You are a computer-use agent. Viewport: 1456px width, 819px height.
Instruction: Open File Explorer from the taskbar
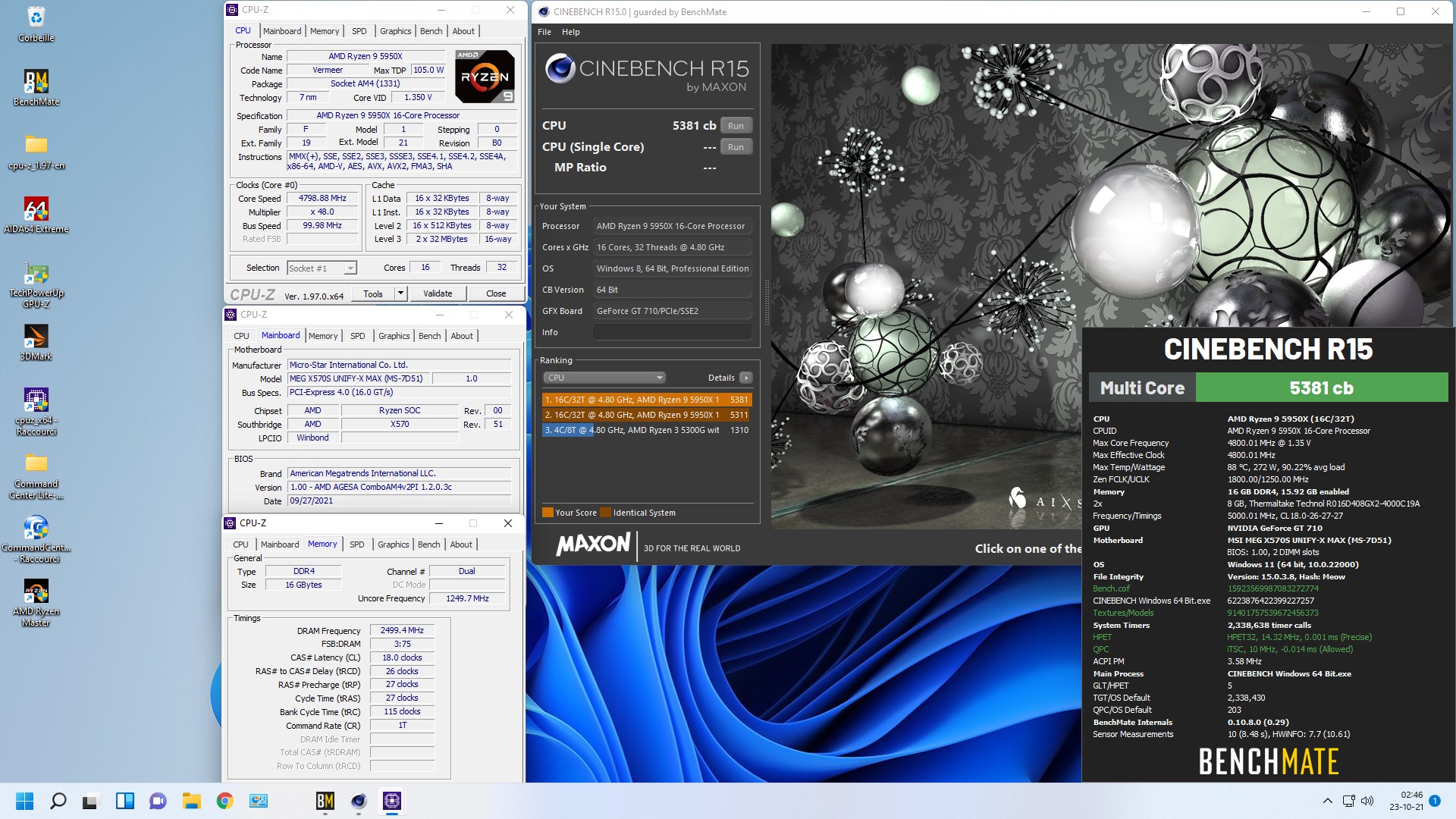191,801
